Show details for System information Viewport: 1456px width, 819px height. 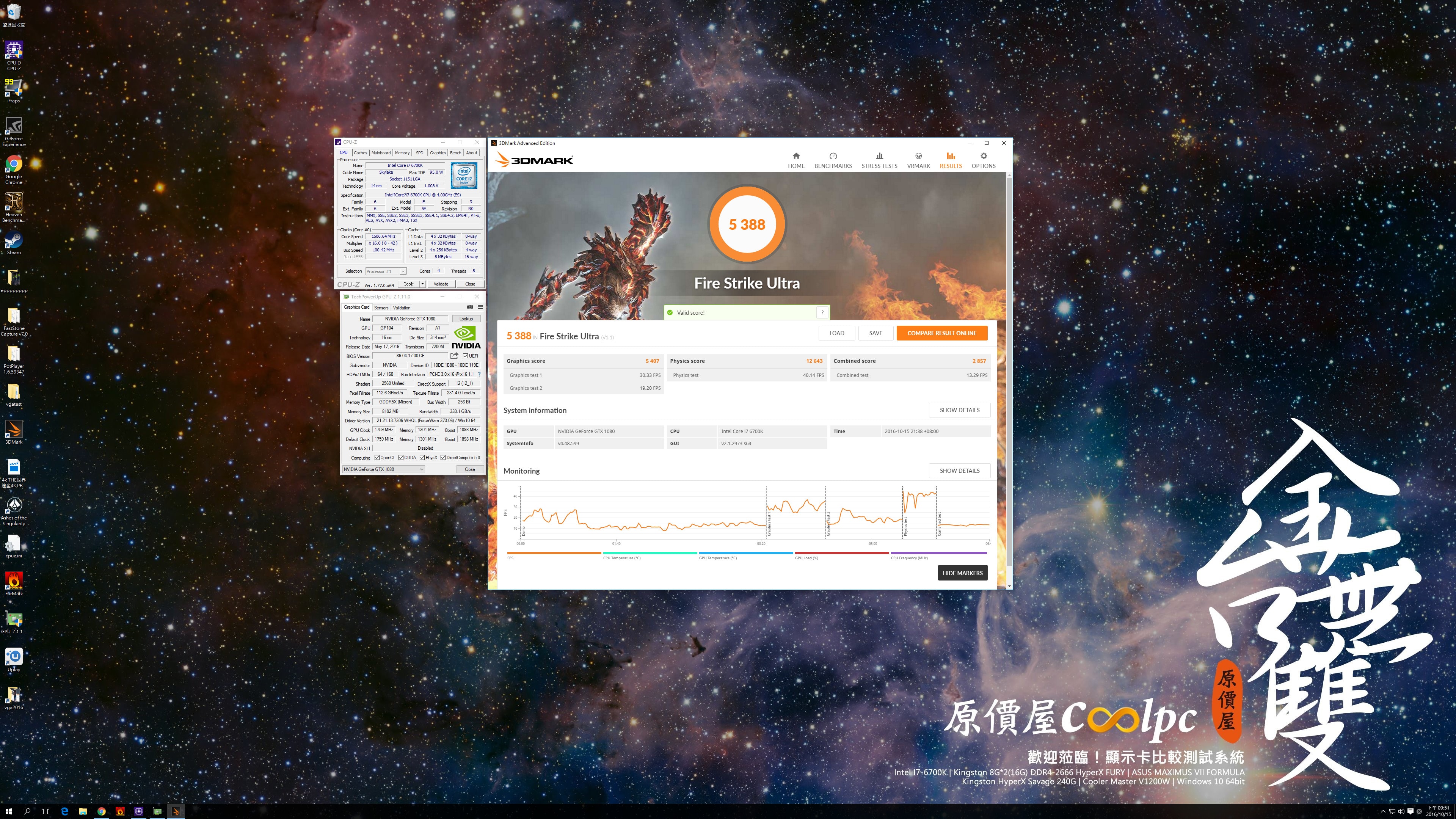click(x=959, y=410)
